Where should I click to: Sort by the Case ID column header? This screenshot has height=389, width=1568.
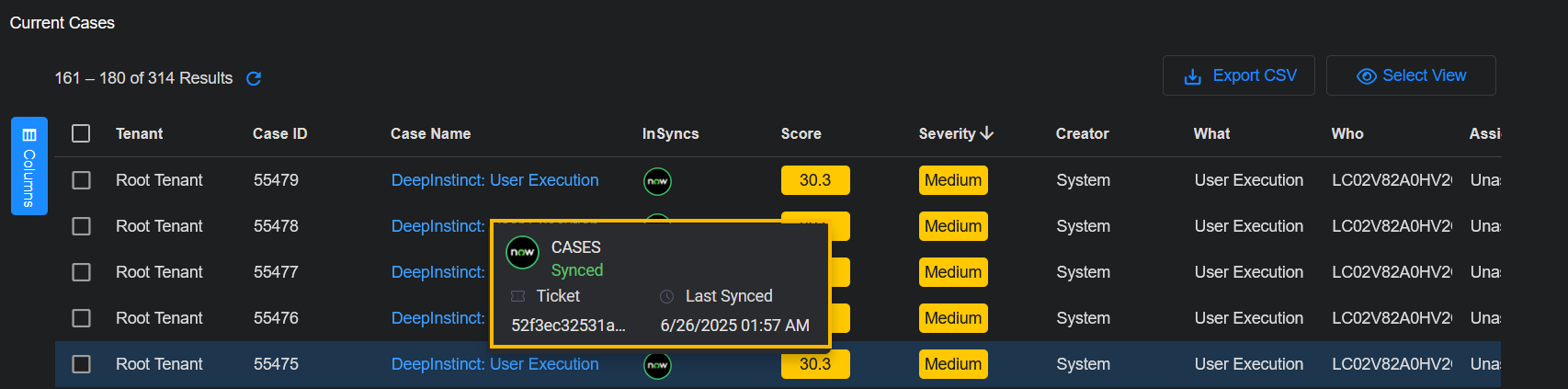(279, 133)
